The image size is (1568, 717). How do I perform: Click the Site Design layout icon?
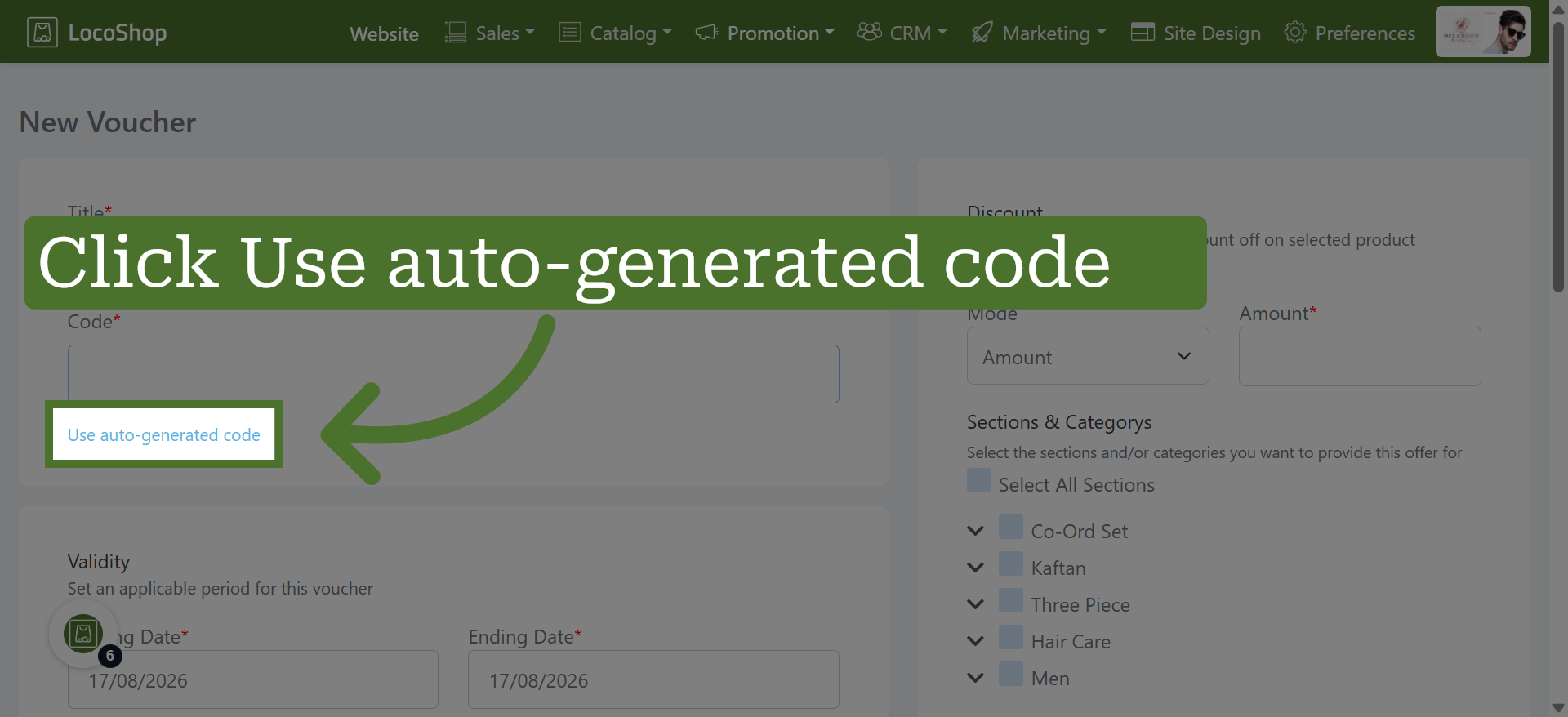pyautogui.click(x=1143, y=33)
